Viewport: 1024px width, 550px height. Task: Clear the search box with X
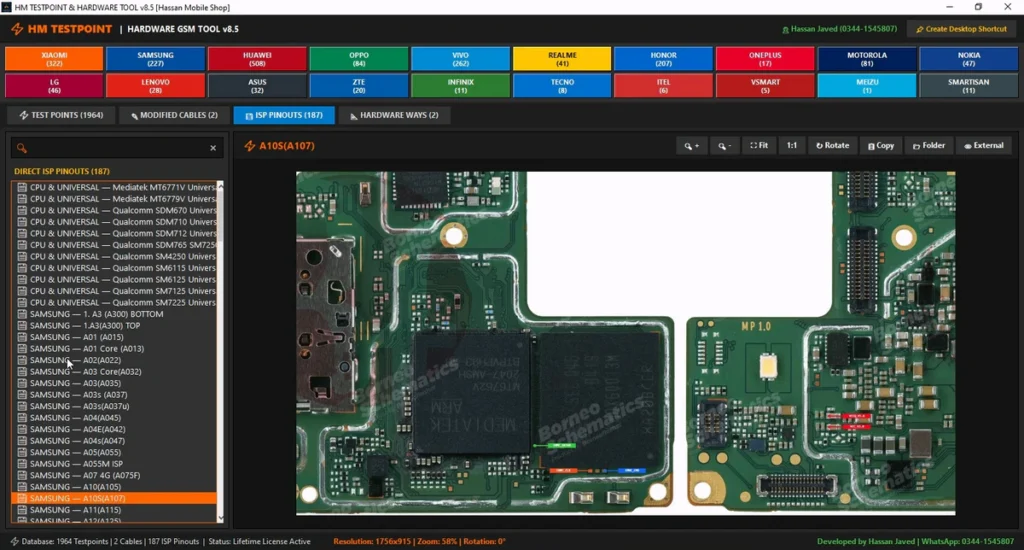click(x=213, y=148)
